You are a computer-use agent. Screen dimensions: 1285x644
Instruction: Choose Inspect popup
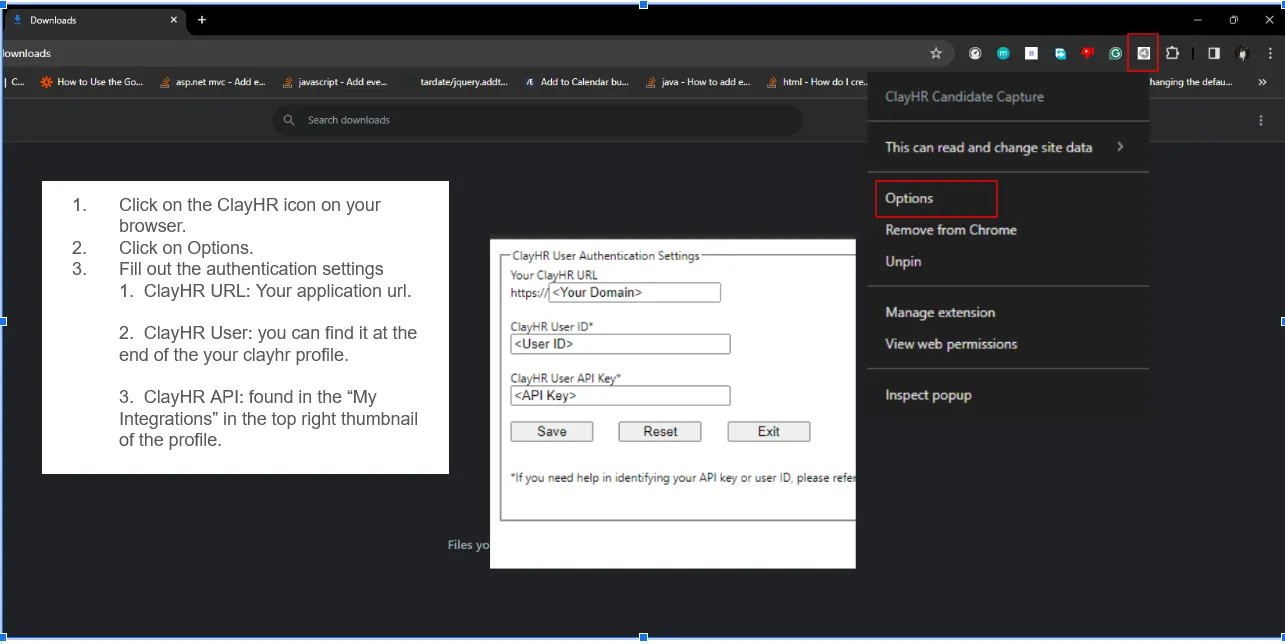click(1008, 395)
